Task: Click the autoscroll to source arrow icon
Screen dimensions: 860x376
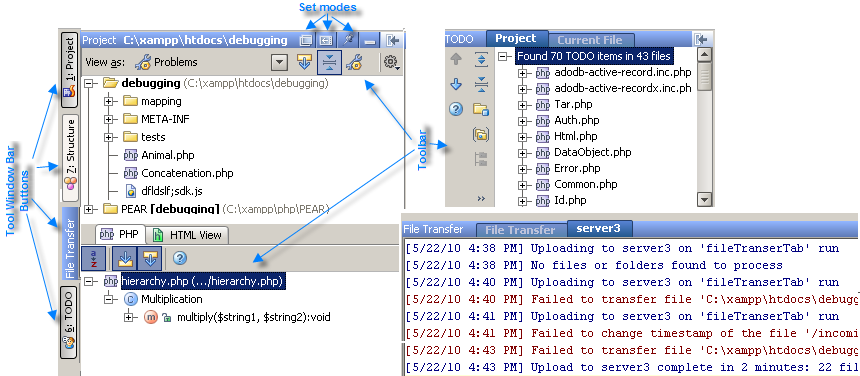Action: [x=304, y=62]
